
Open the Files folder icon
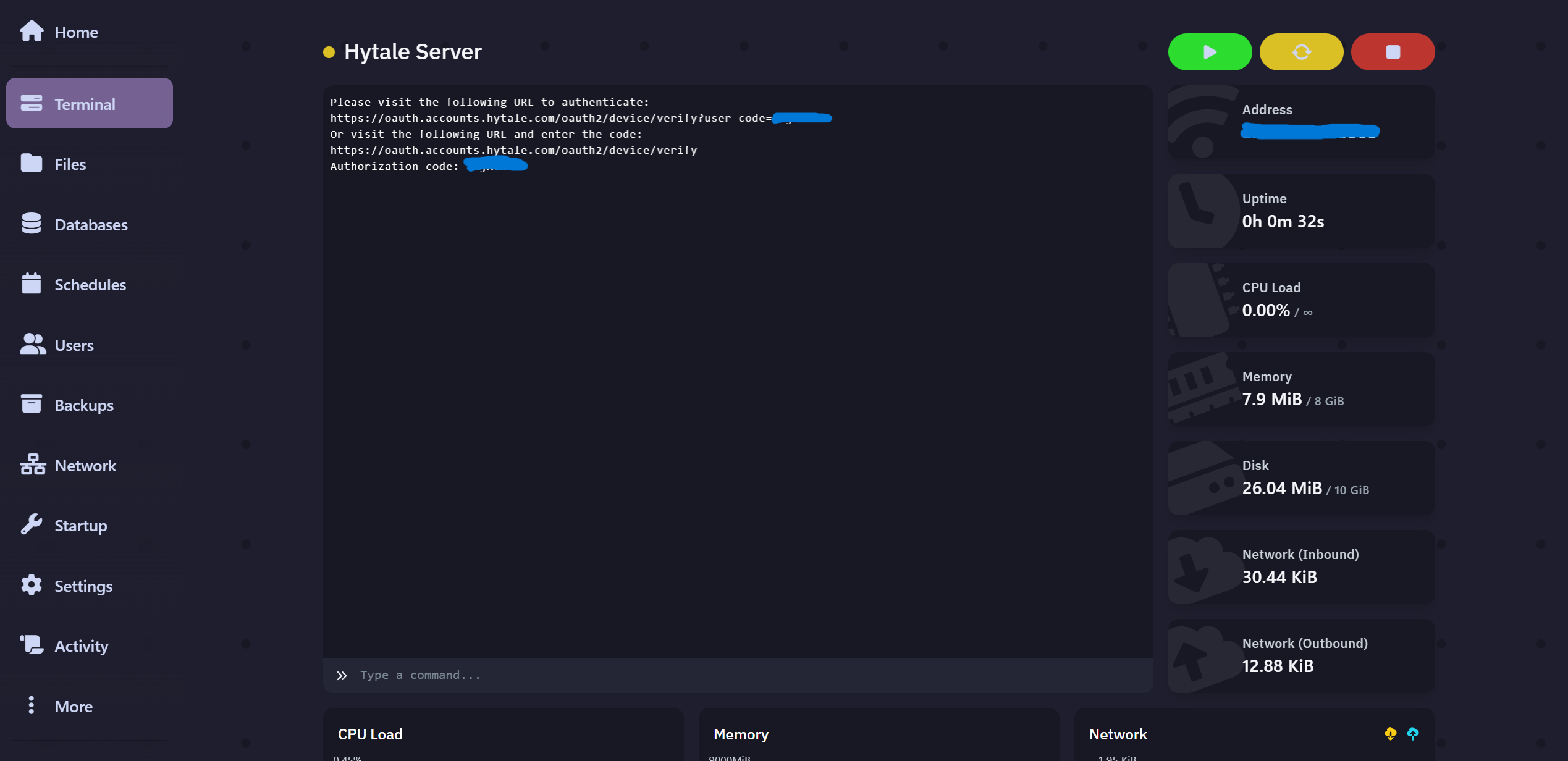[x=32, y=164]
